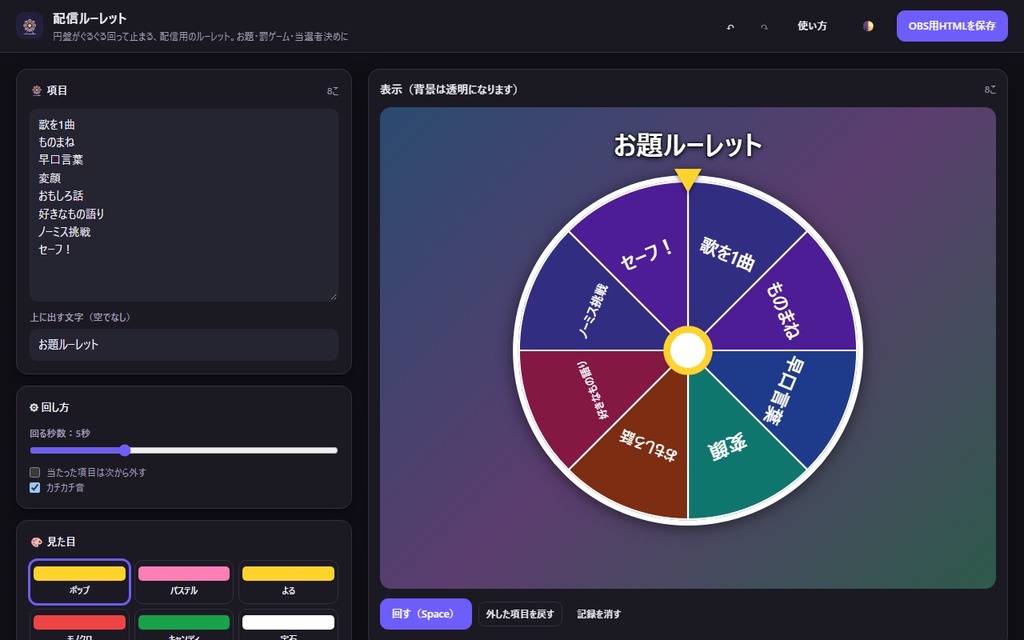Enable 当たった項目は次から外す checkbox
This screenshot has height=640, width=1024.
coord(35,472)
